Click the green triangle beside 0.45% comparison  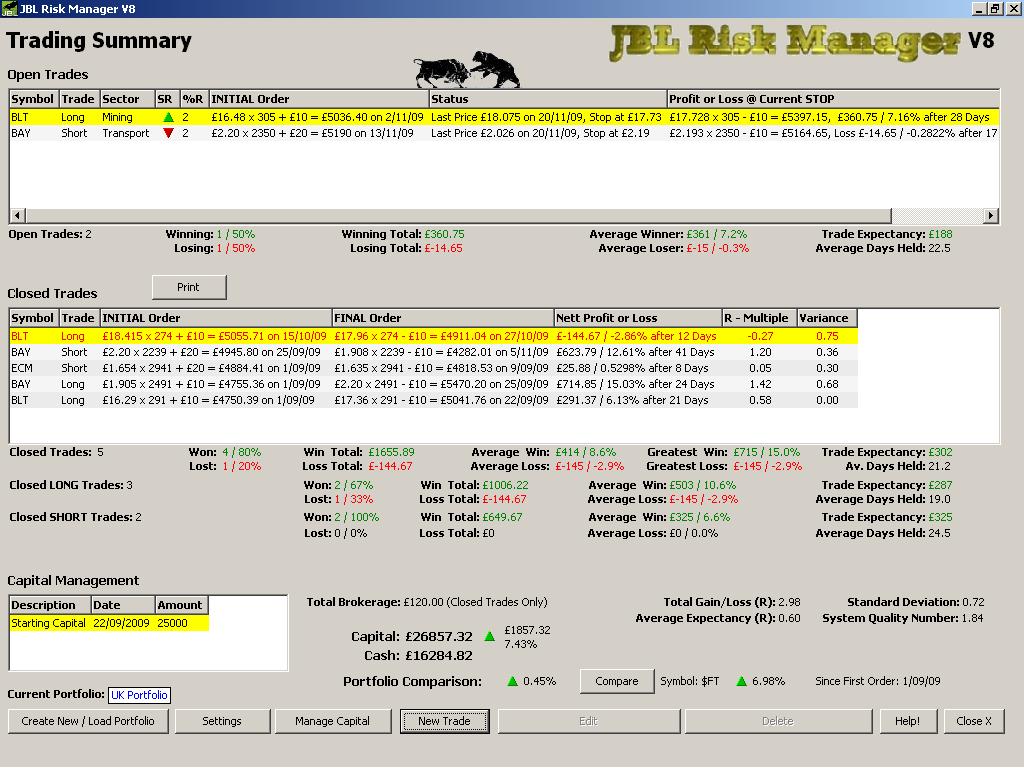[513, 681]
